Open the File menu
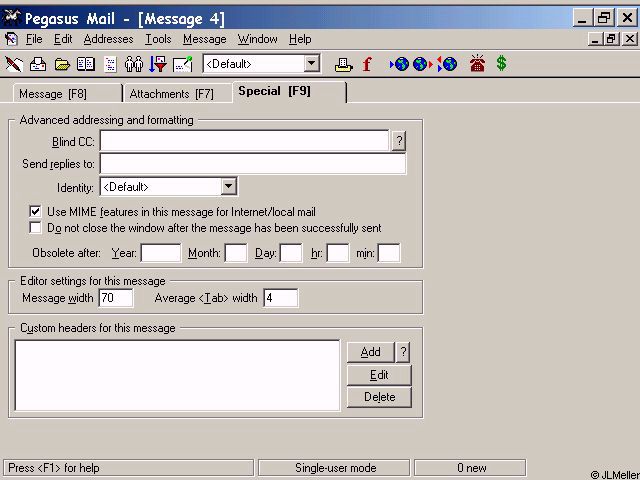The image size is (640, 480). coord(34,39)
